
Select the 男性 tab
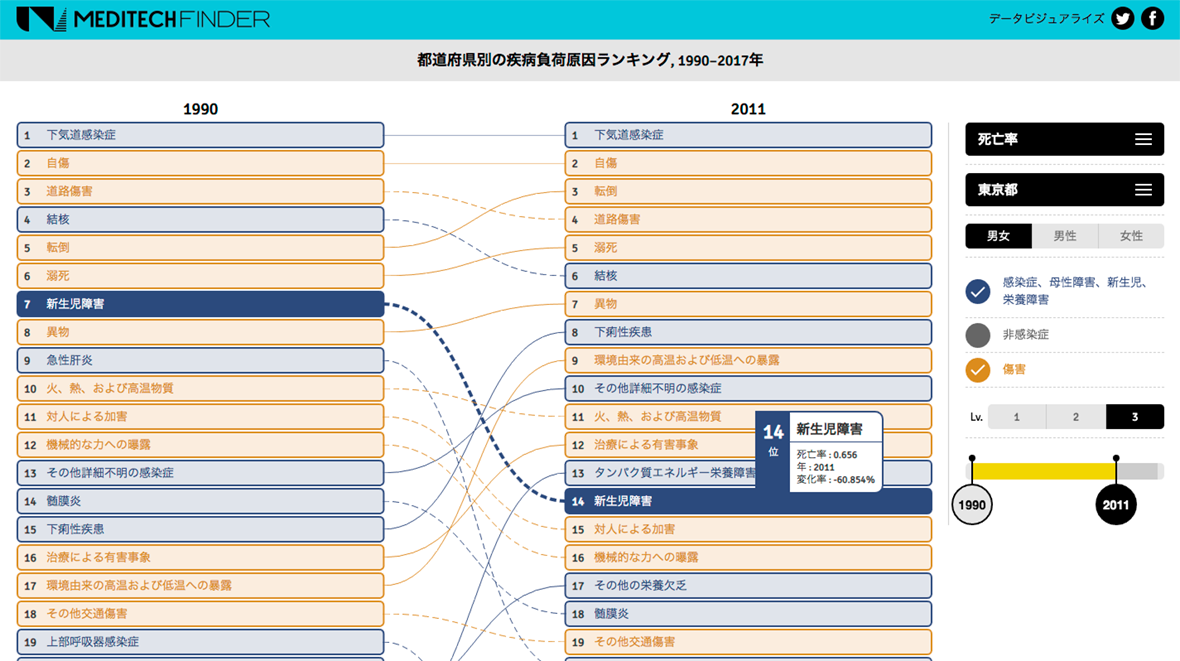[x=1065, y=236]
